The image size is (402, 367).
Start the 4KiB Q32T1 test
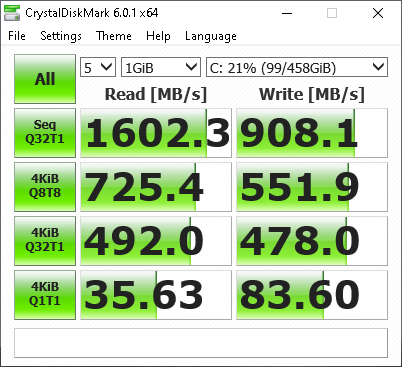[x=45, y=241]
